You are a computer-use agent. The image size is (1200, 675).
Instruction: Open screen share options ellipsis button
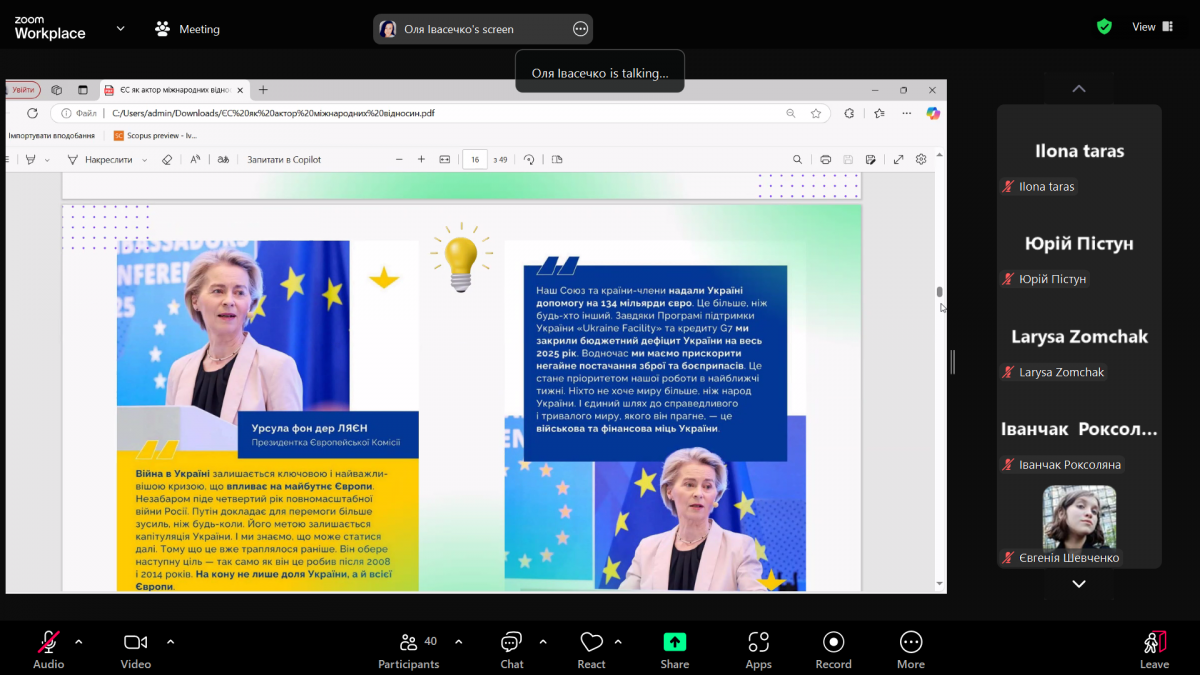click(580, 29)
